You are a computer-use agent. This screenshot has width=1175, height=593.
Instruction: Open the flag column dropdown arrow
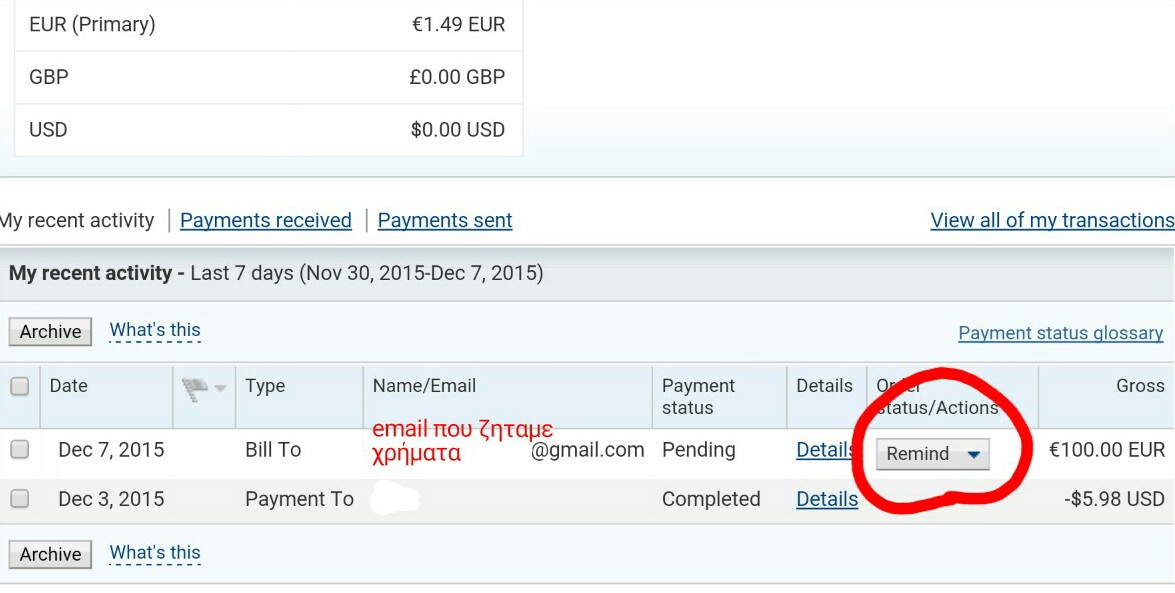click(220, 388)
